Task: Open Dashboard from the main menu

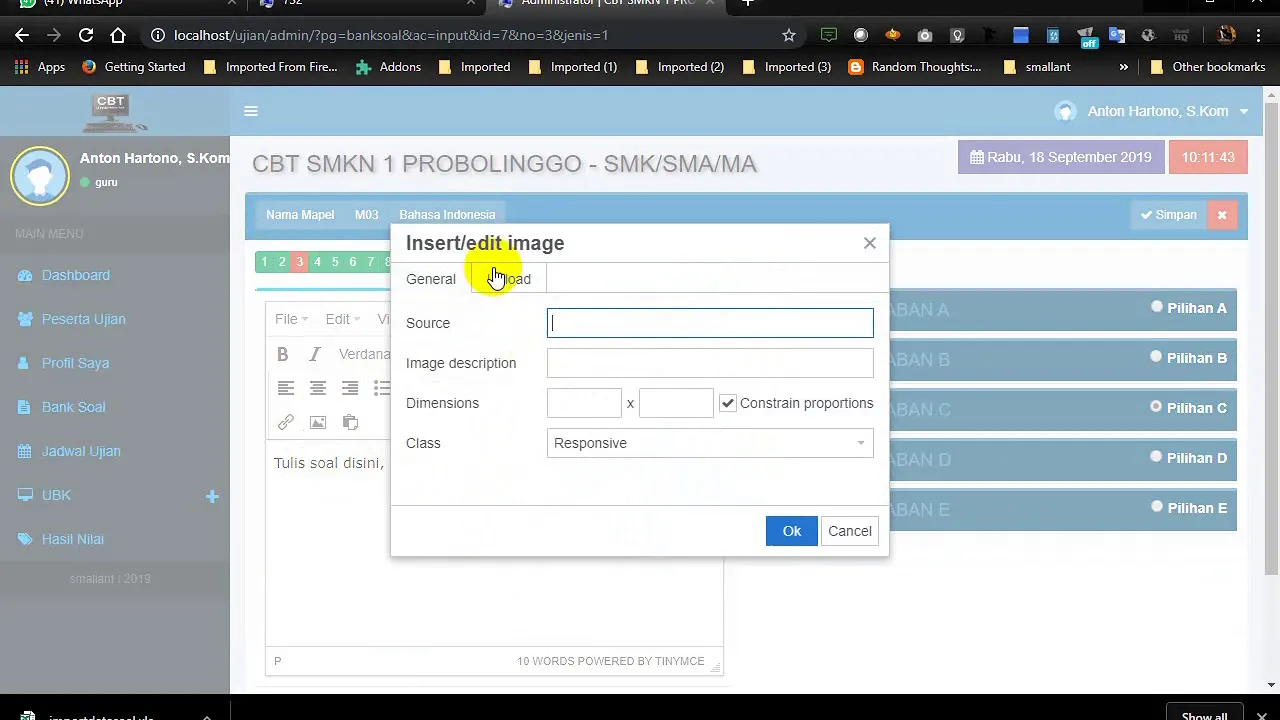Action: 76,275
